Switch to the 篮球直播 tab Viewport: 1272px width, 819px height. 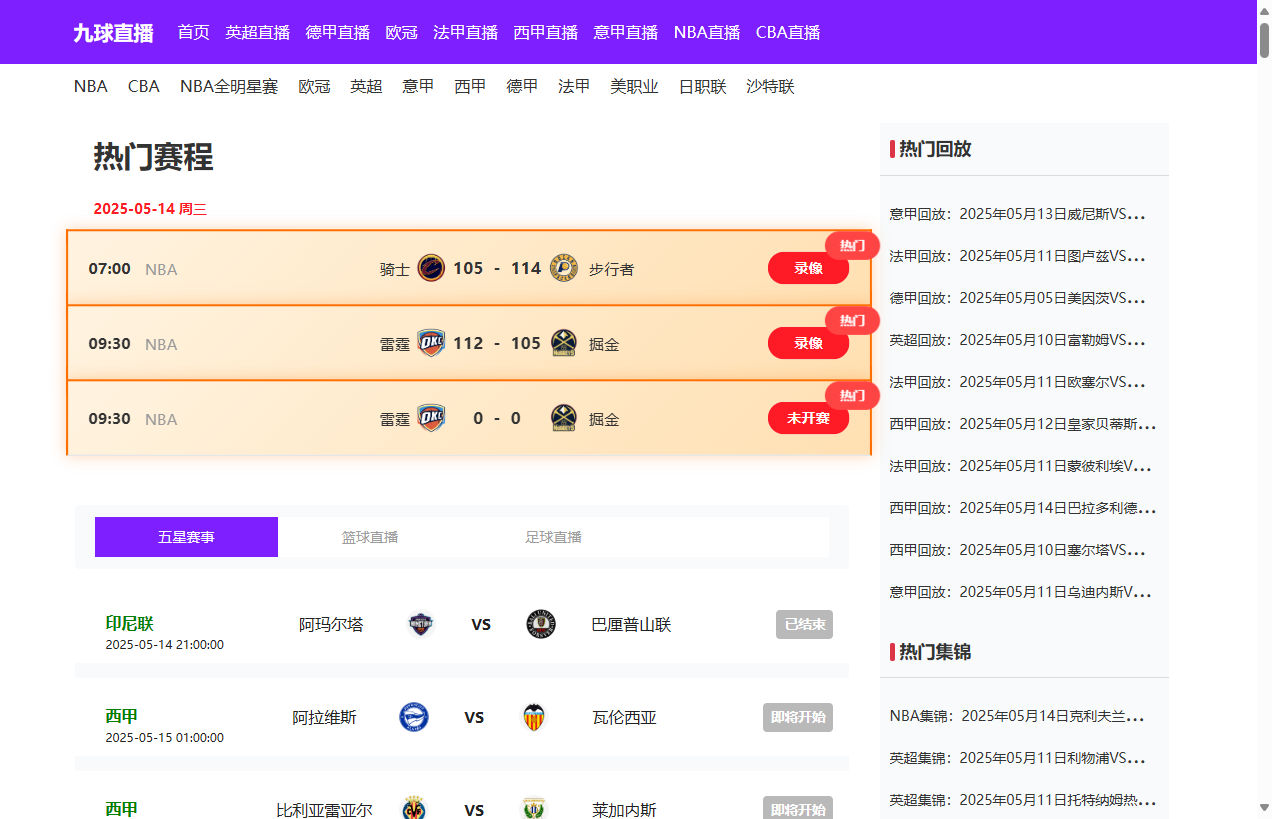click(x=370, y=537)
